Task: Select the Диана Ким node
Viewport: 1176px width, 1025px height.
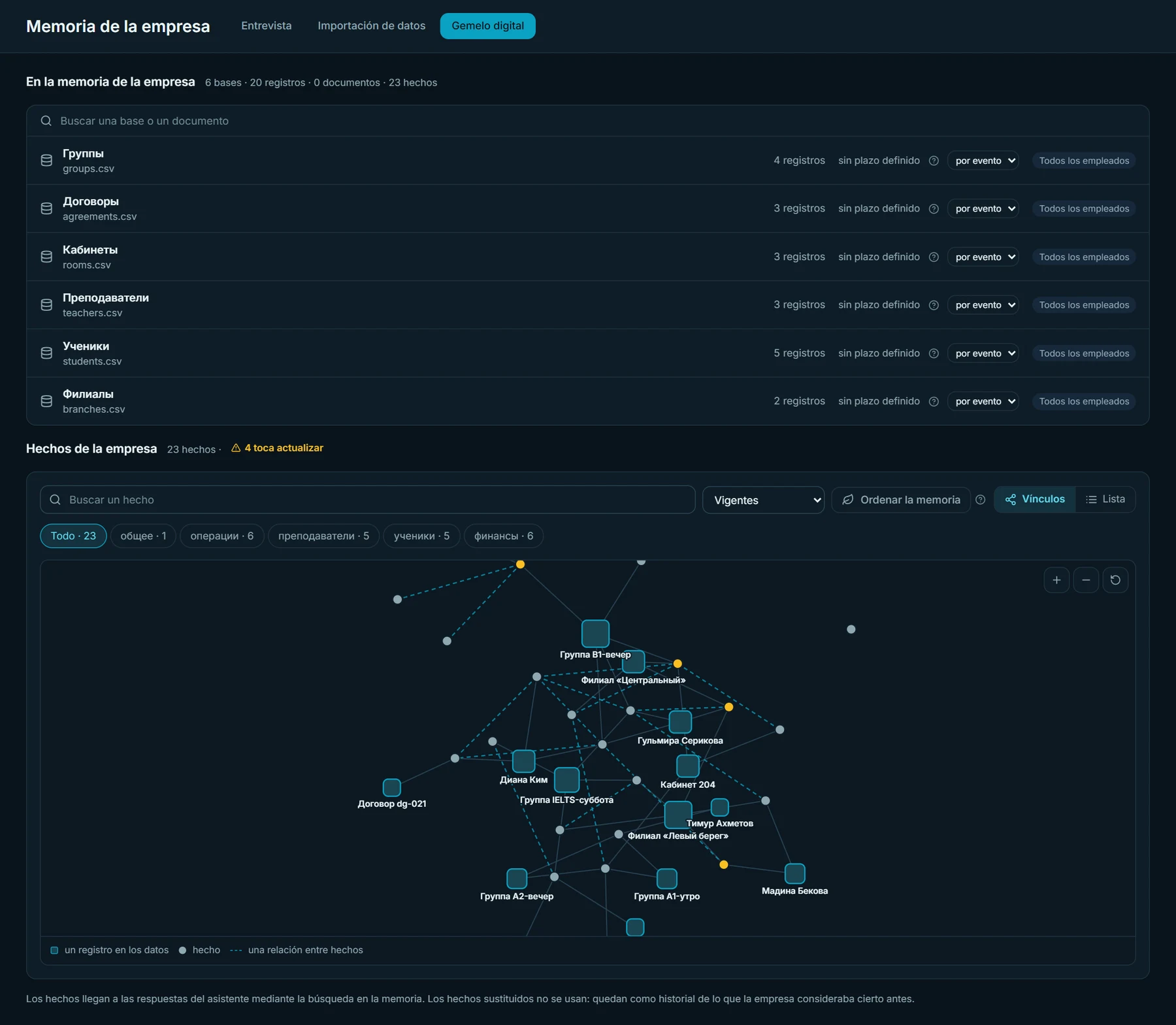Action: (523, 761)
